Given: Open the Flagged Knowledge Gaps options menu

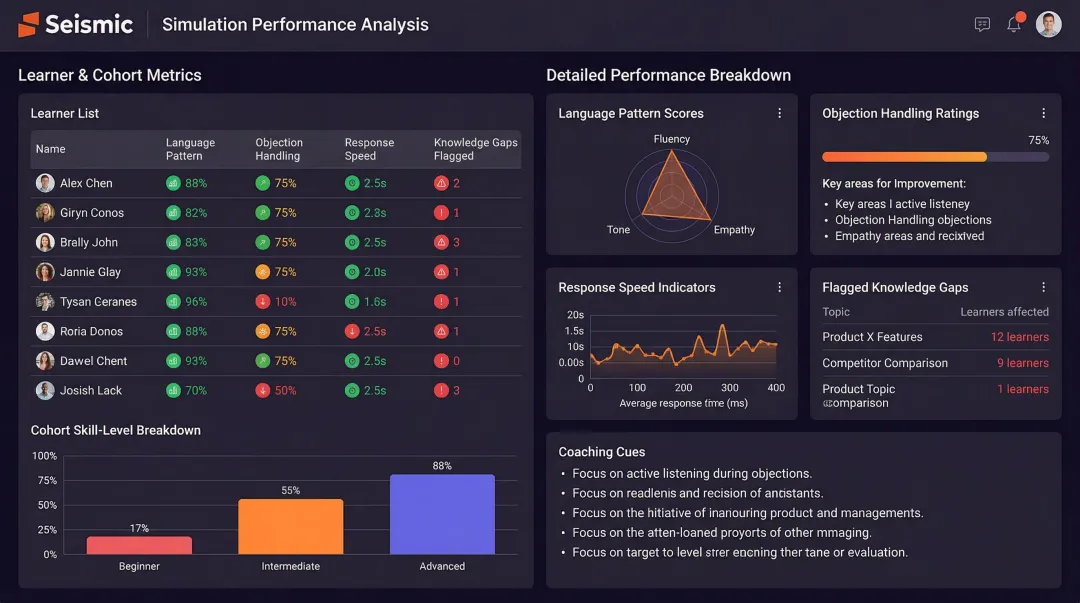Looking at the screenshot, I should (x=1044, y=287).
